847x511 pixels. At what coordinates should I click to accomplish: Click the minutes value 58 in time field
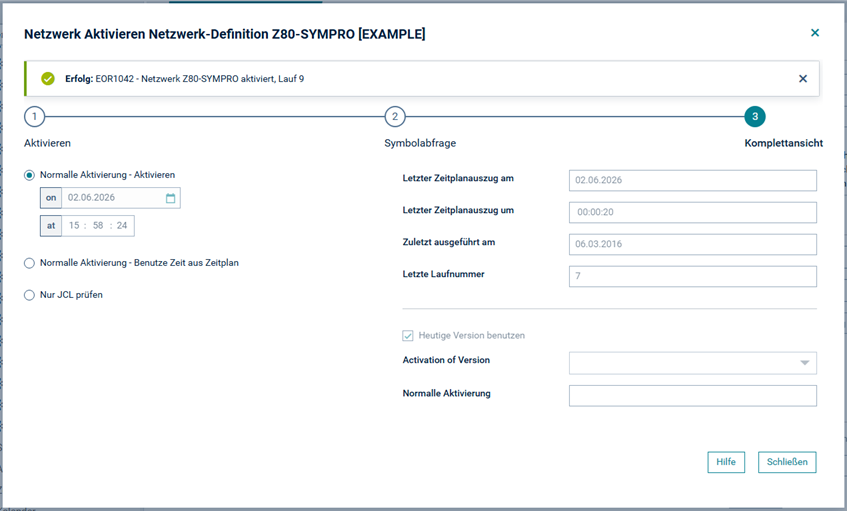tap(98, 226)
